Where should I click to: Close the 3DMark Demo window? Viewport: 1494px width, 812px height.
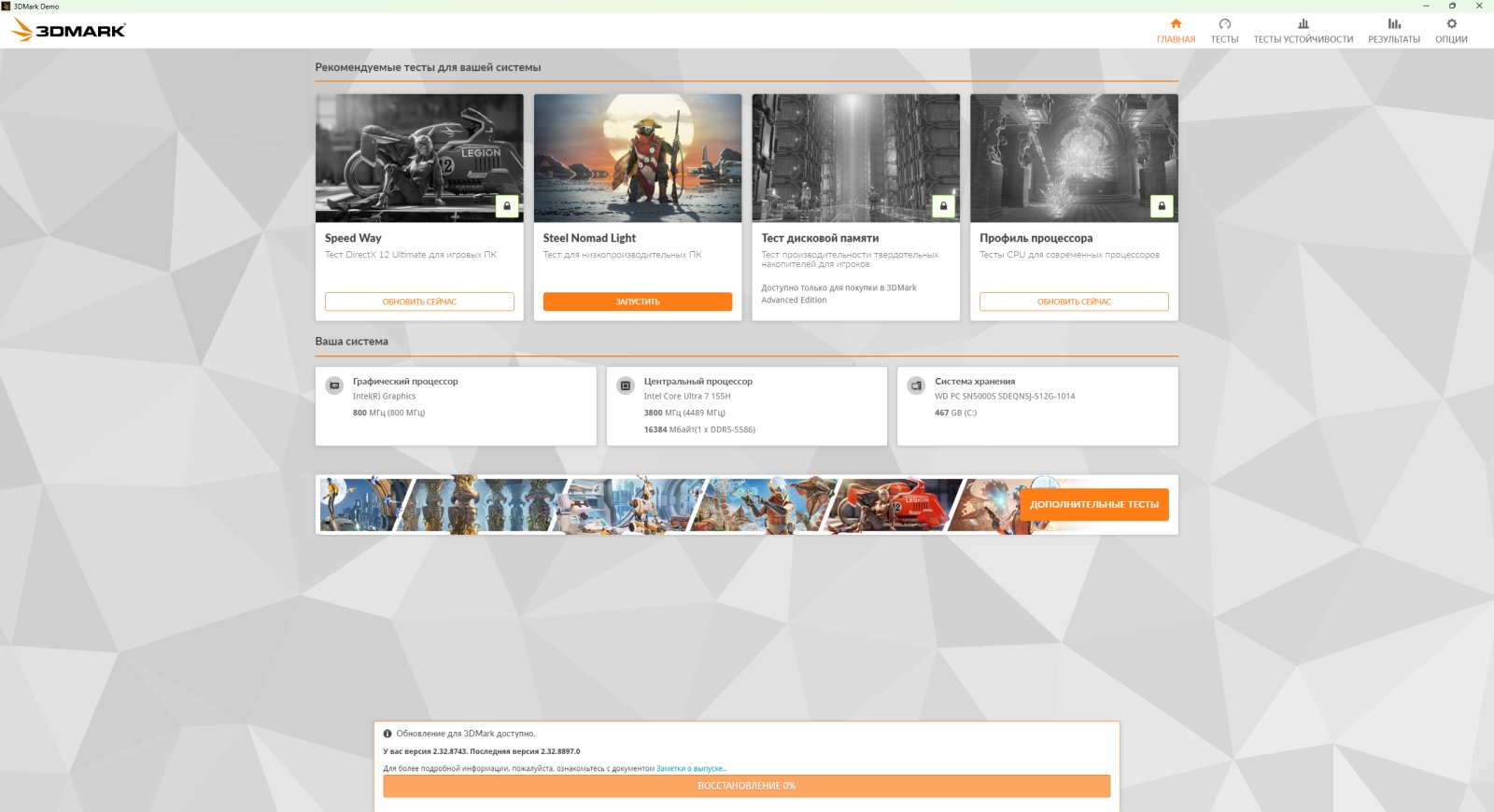[x=1479, y=6]
